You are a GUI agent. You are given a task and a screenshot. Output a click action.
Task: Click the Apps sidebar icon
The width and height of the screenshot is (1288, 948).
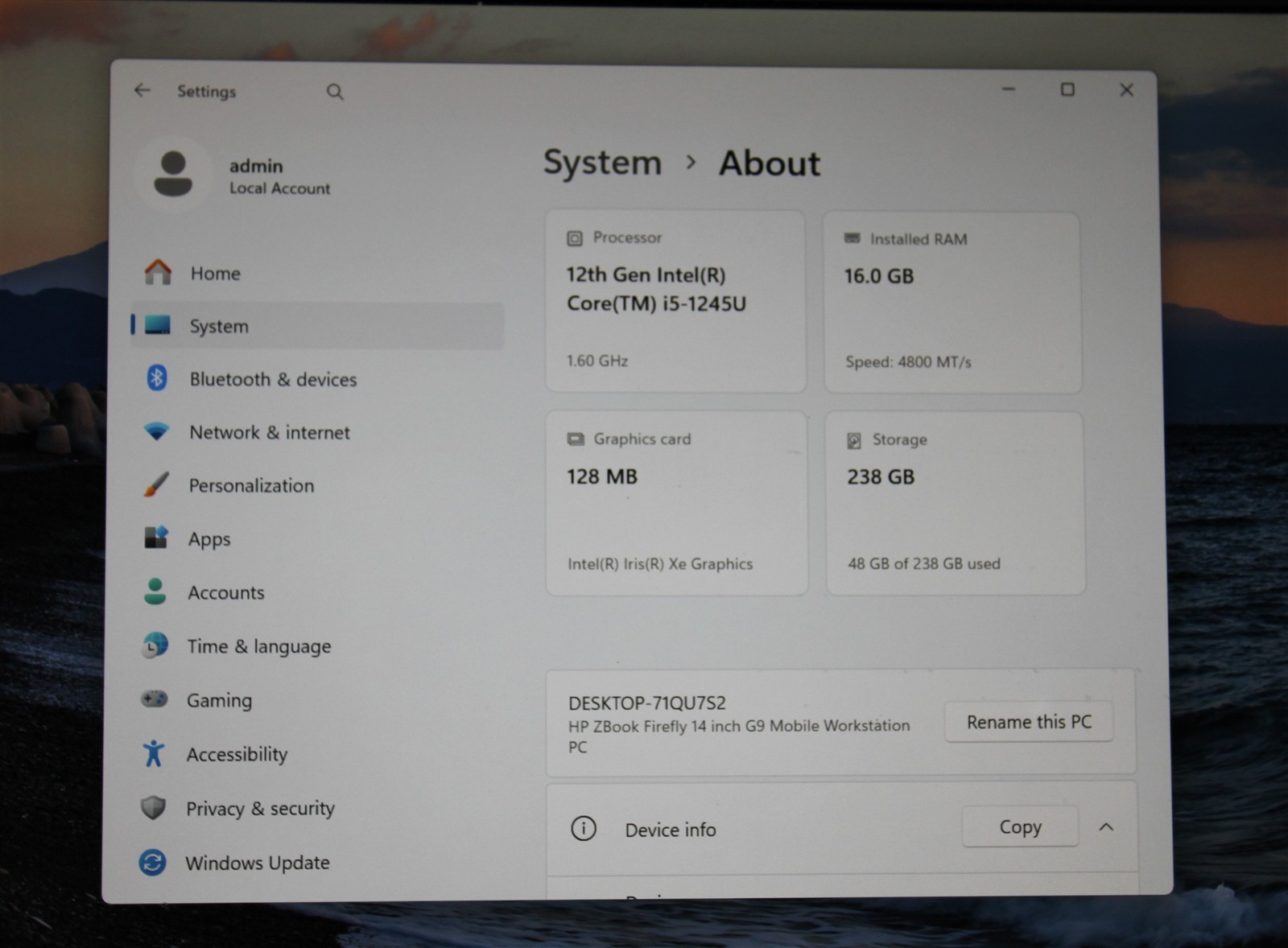155,538
